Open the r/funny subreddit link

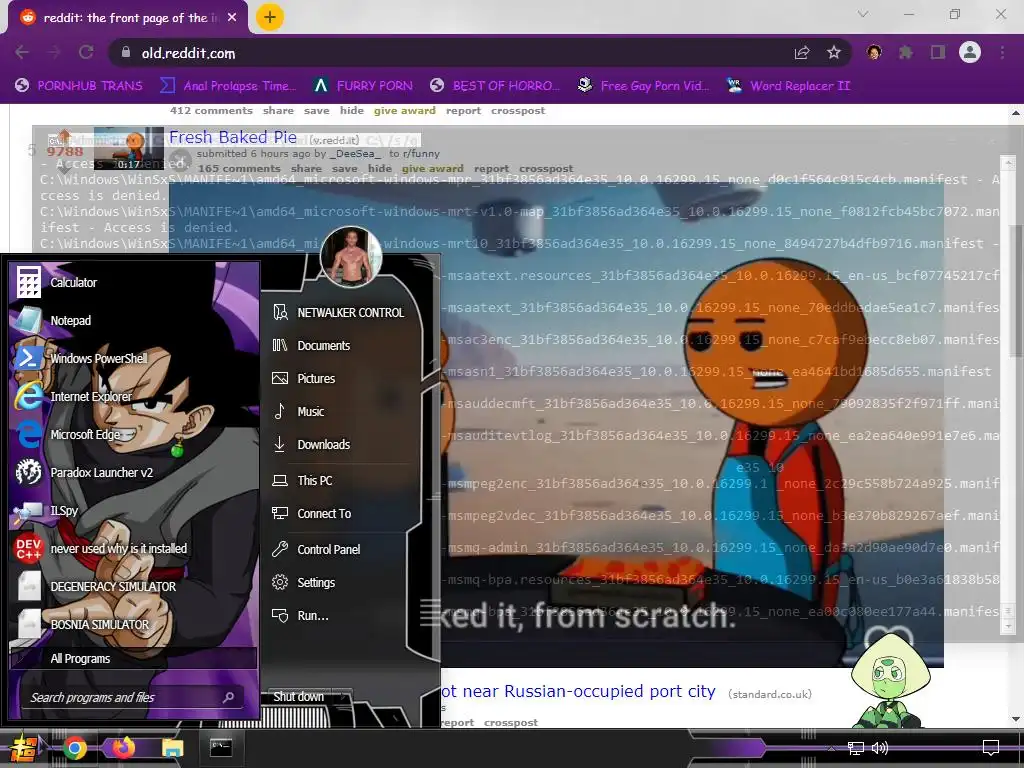click(423, 153)
